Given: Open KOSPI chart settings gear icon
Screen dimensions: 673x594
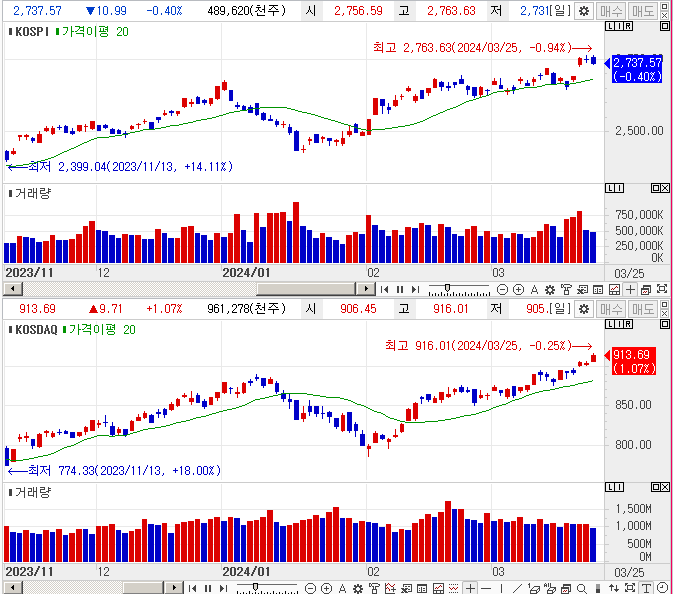Looking at the screenshot, I should click(584, 11).
